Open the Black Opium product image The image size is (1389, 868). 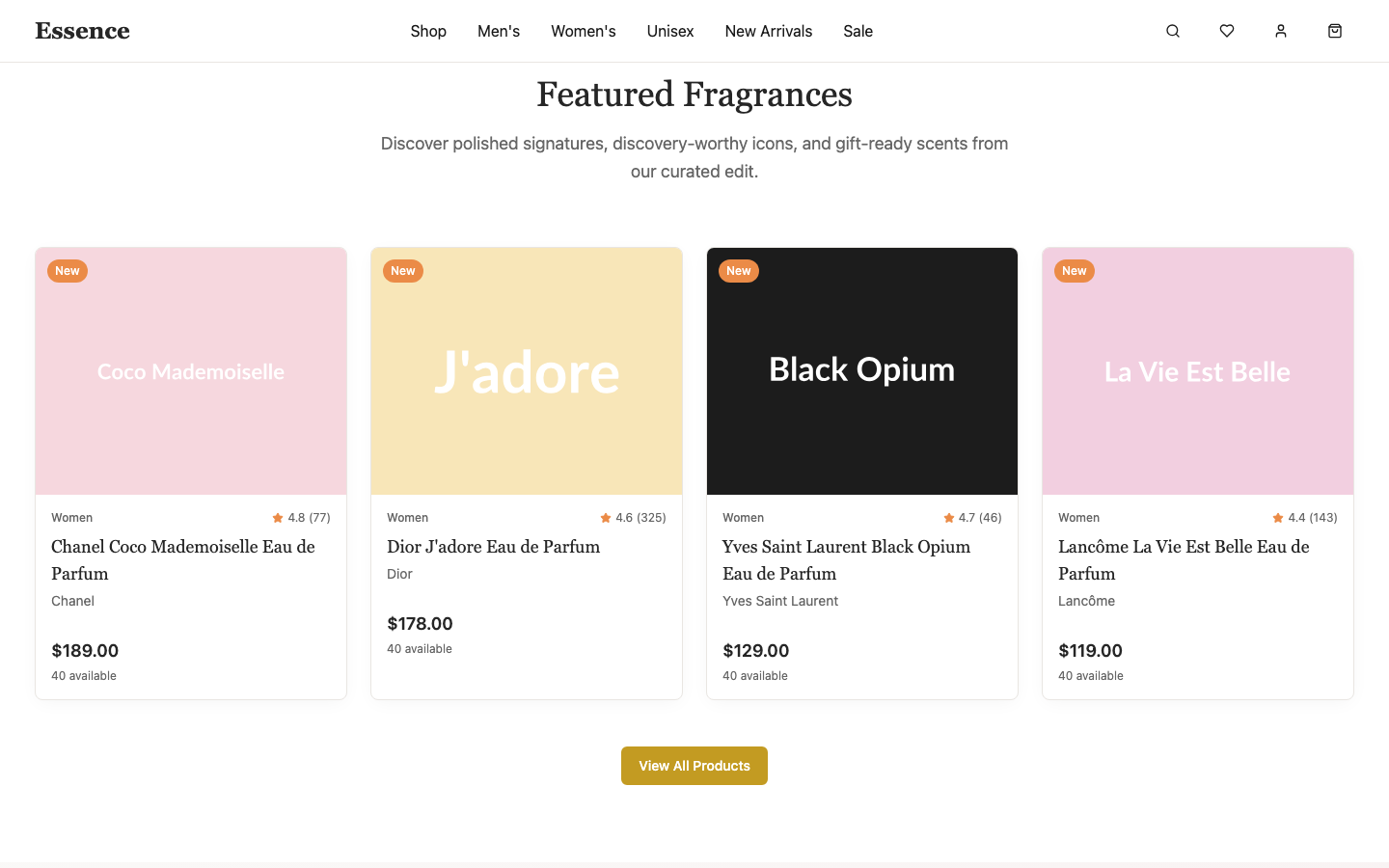[x=862, y=371]
